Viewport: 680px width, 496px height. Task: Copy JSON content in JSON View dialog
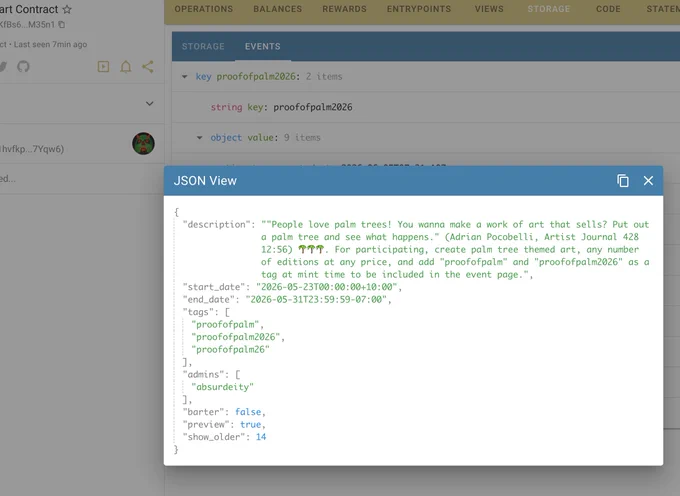click(x=623, y=181)
